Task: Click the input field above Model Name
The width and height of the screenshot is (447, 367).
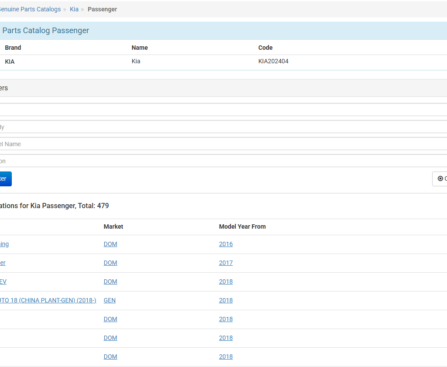Action: [223, 127]
